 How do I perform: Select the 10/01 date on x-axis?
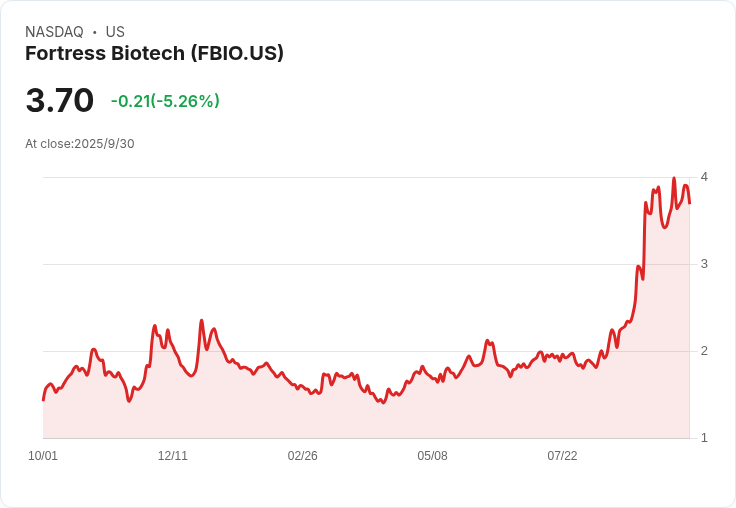click(x=43, y=456)
